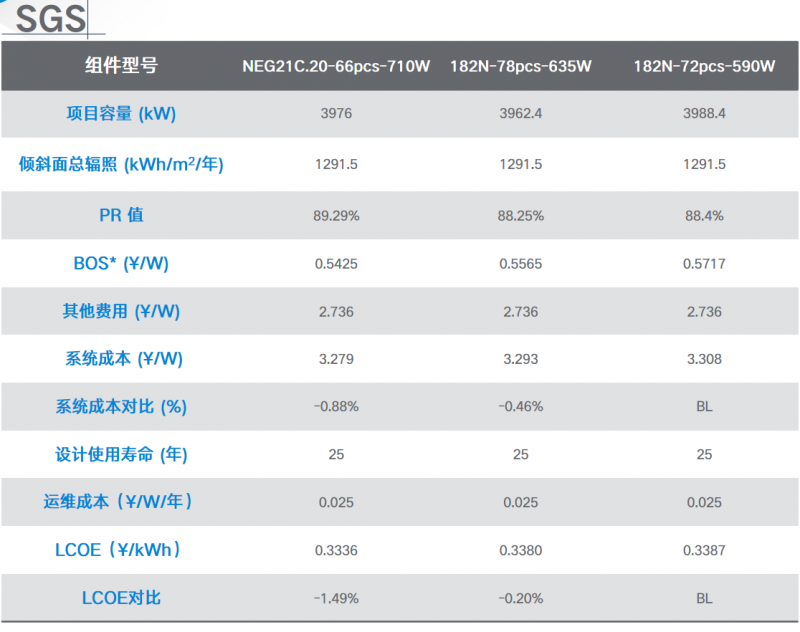The image size is (800, 632).
Task: Click the 0.5717 BOS value
Action: pyautogui.click(x=704, y=264)
